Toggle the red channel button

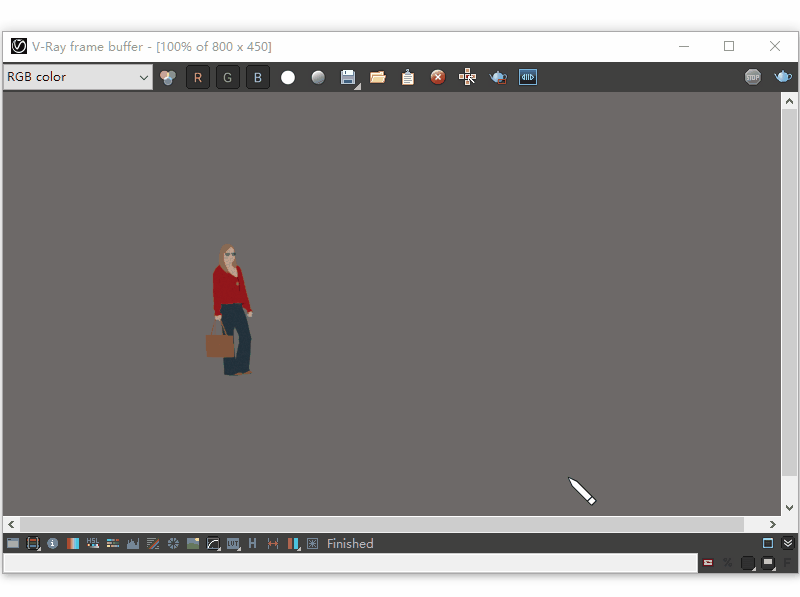198,78
